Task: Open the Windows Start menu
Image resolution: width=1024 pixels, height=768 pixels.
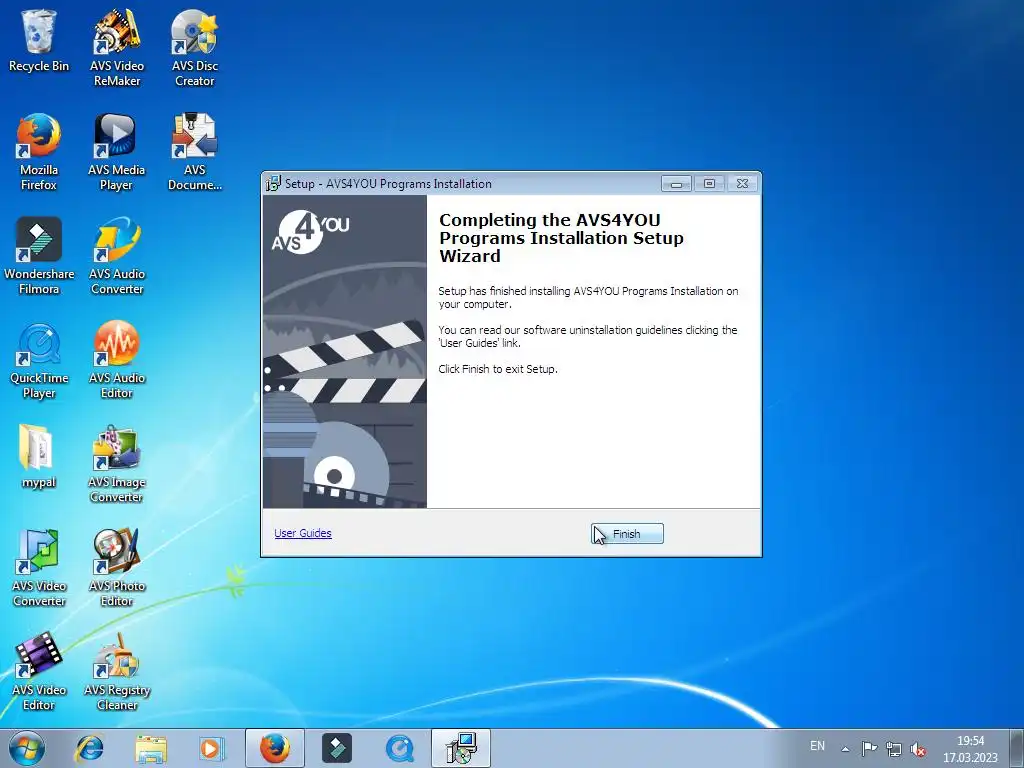Action: click(27, 748)
